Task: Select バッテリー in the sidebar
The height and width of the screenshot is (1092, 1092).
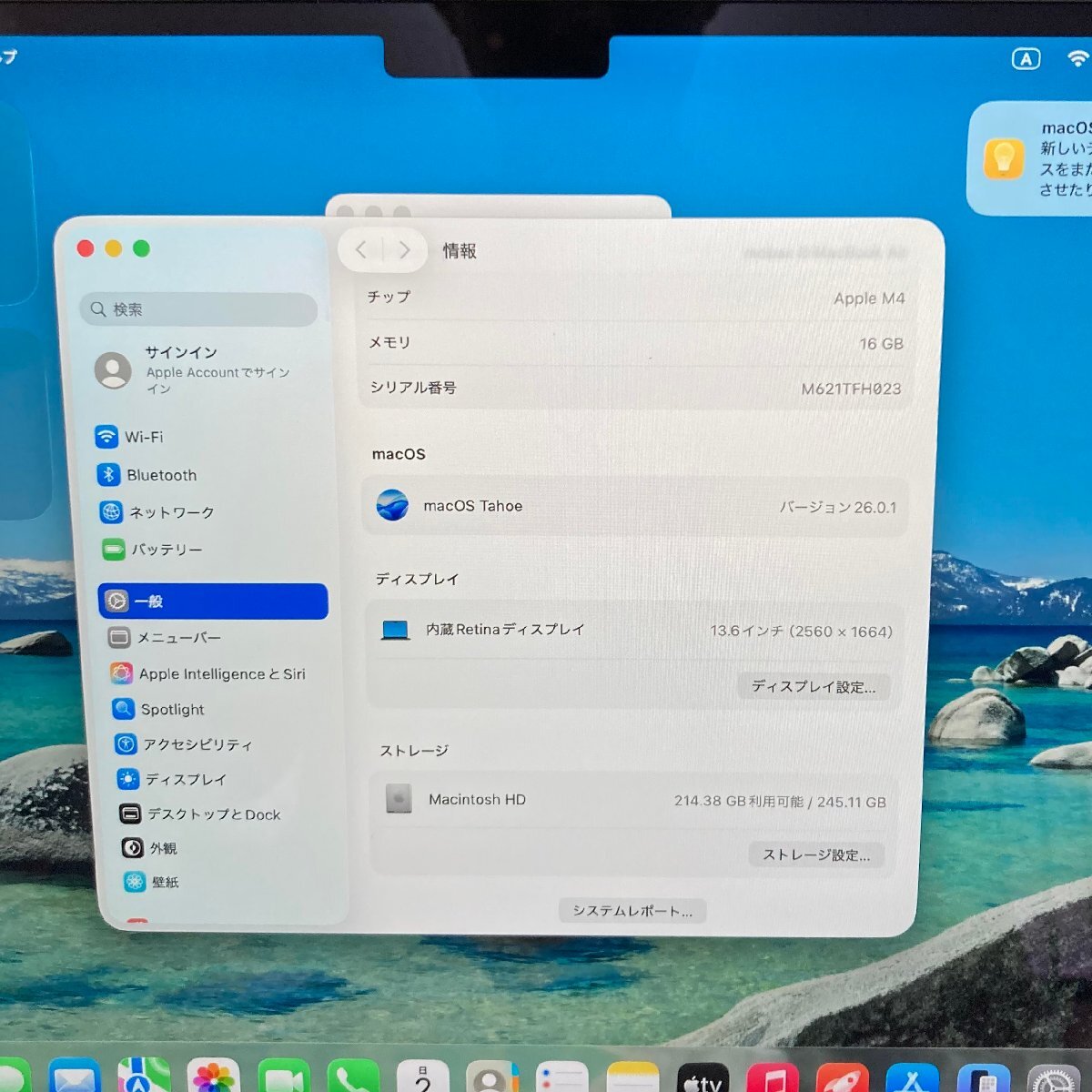Action: pyautogui.click(x=153, y=550)
